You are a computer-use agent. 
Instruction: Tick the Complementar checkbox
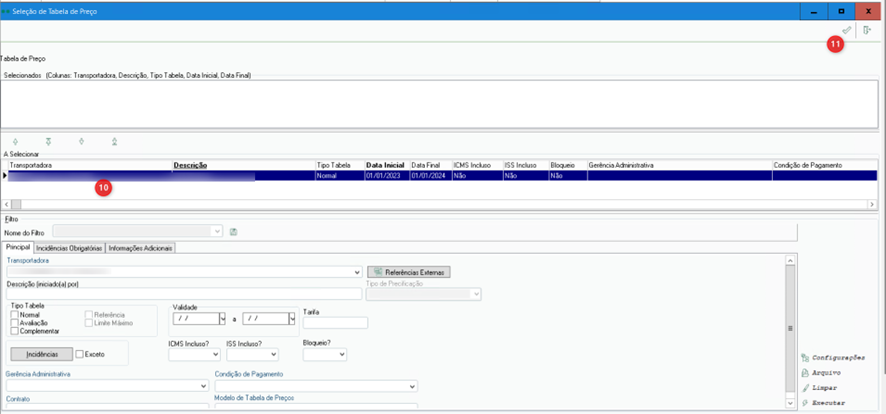[15, 330]
